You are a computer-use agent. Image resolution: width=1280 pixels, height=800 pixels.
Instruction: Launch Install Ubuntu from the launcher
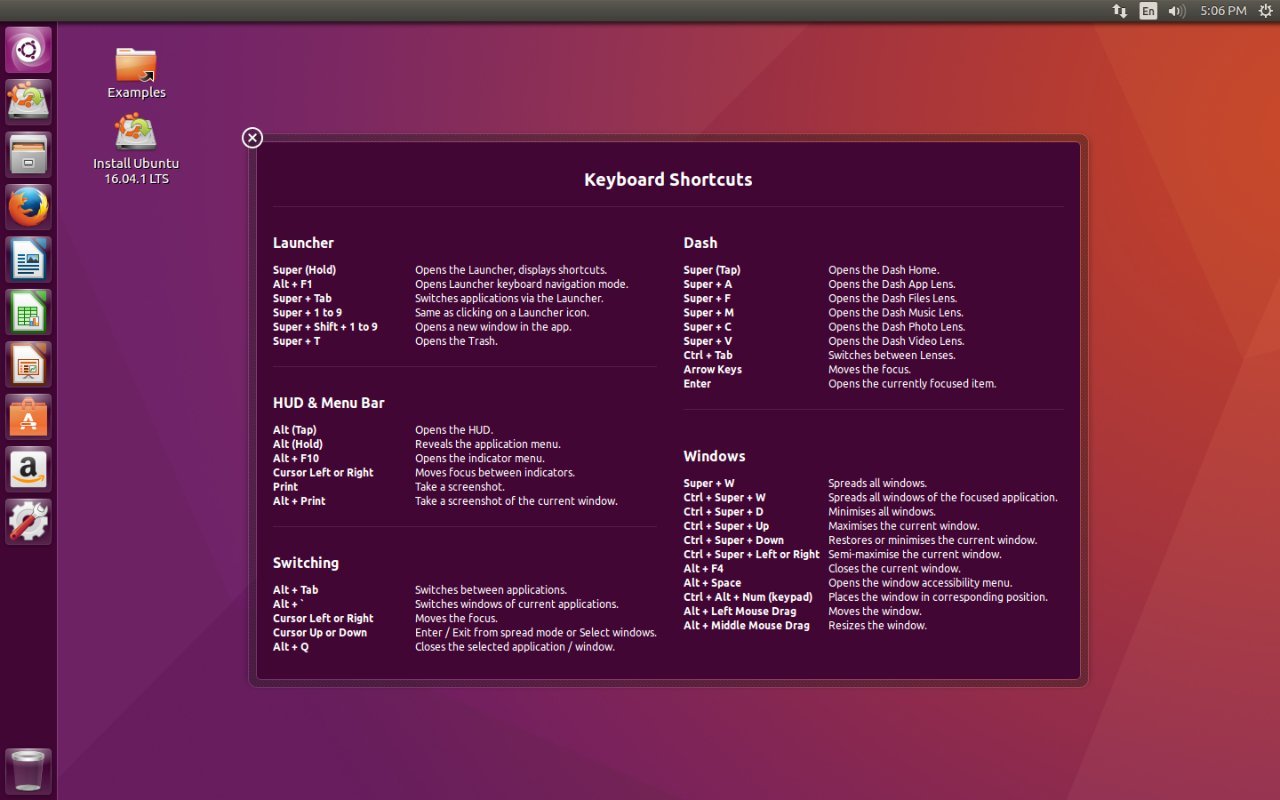[x=28, y=102]
